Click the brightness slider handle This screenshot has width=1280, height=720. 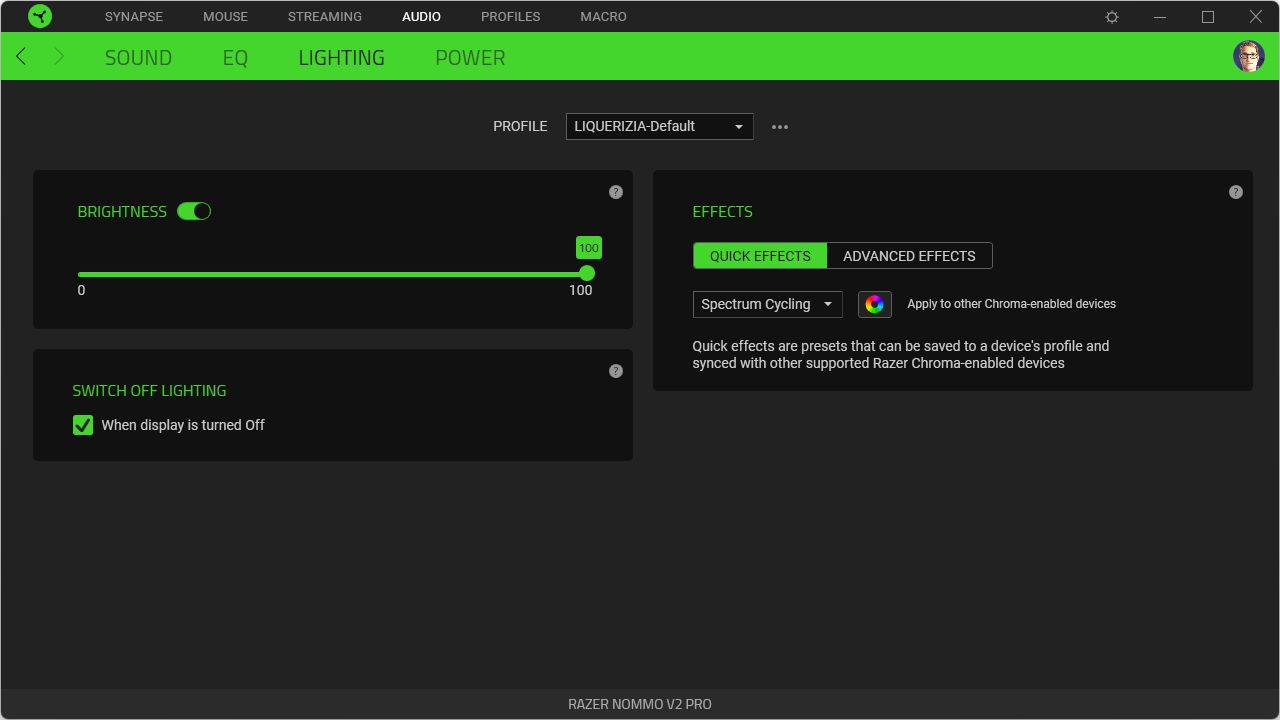point(587,274)
